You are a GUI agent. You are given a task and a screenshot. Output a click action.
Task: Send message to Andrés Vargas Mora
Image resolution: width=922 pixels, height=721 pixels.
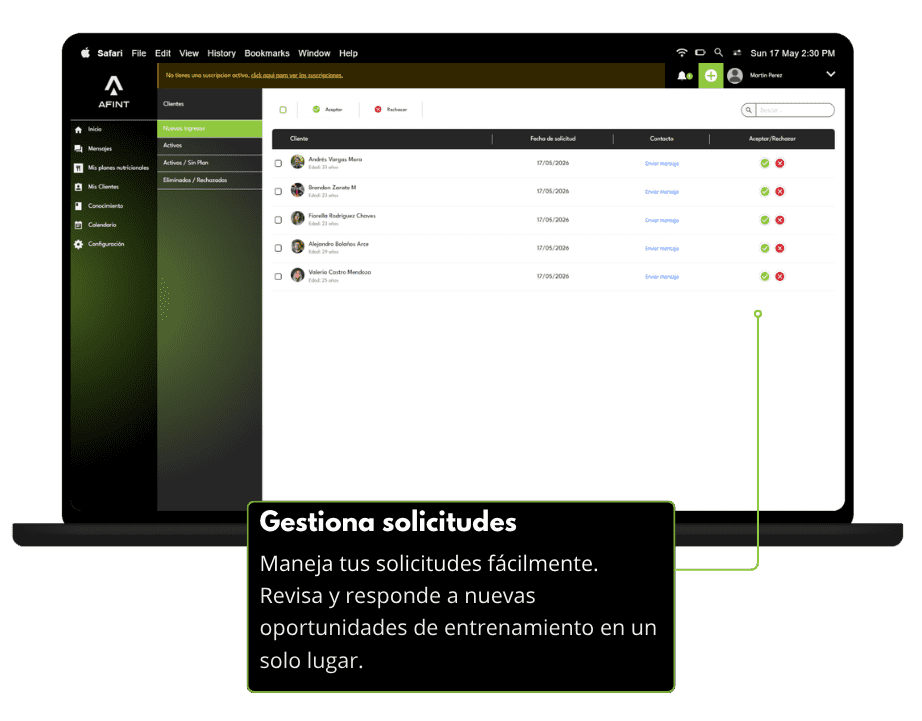pos(662,163)
